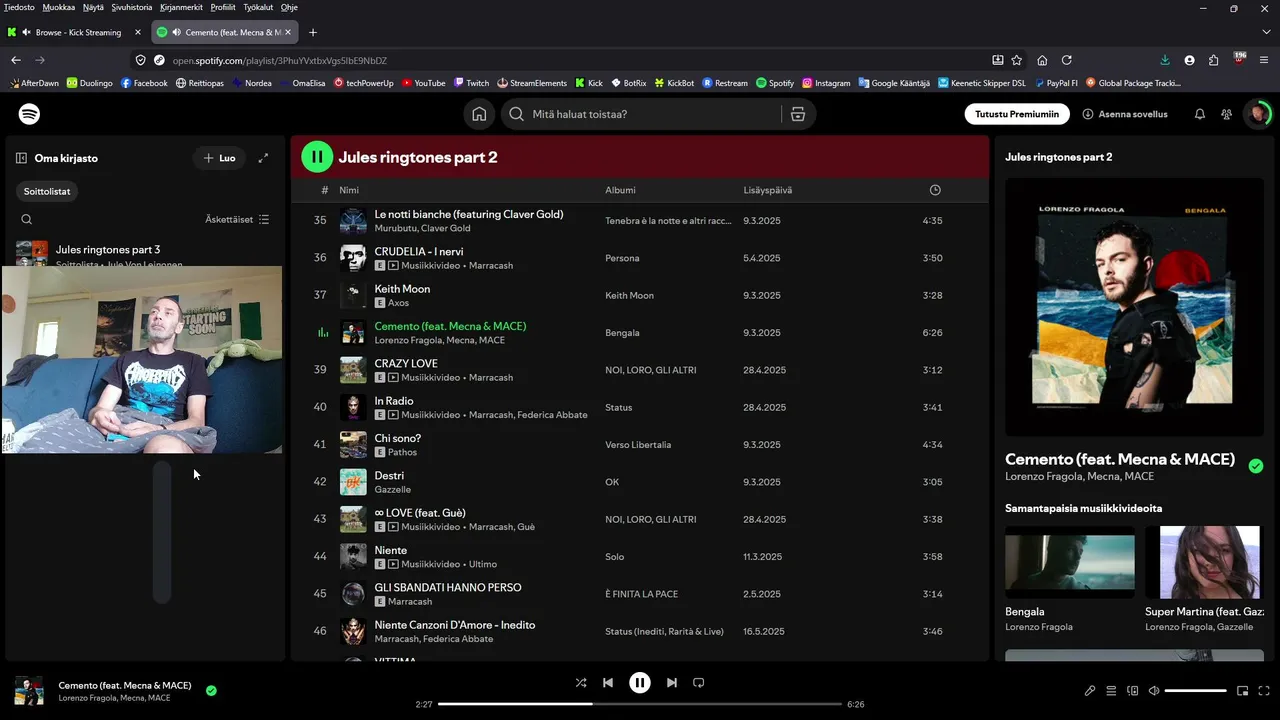
Task: Show lyrics with the microphone icon
Action: [x=1090, y=690]
